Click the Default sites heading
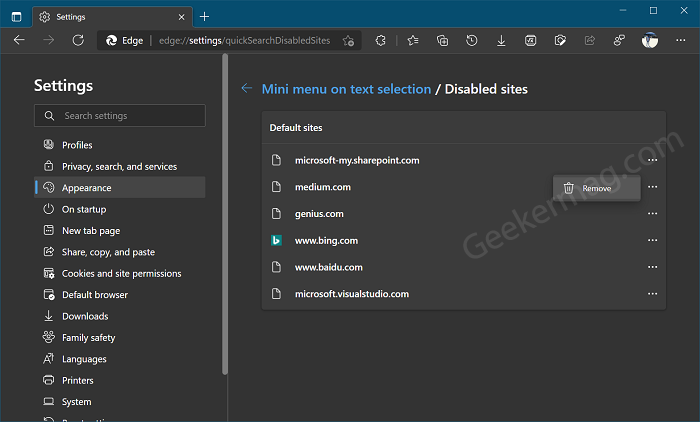The image size is (700, 422). pyautogui.click(x=296, y=128)
